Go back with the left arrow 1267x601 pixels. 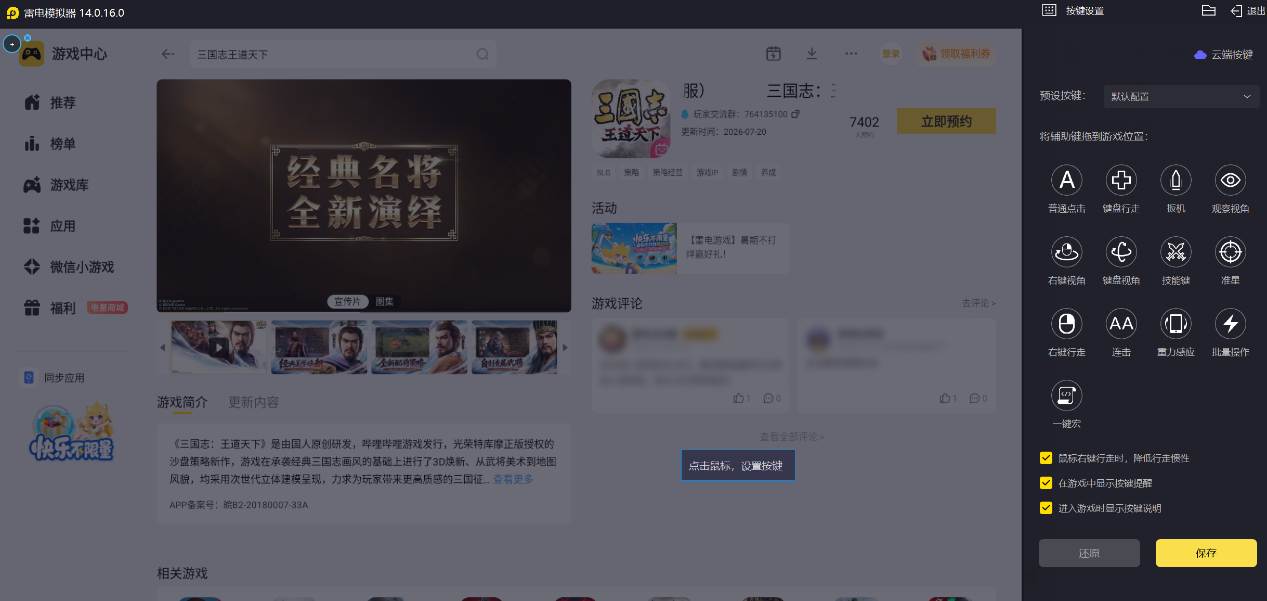[x=168, y=54]
